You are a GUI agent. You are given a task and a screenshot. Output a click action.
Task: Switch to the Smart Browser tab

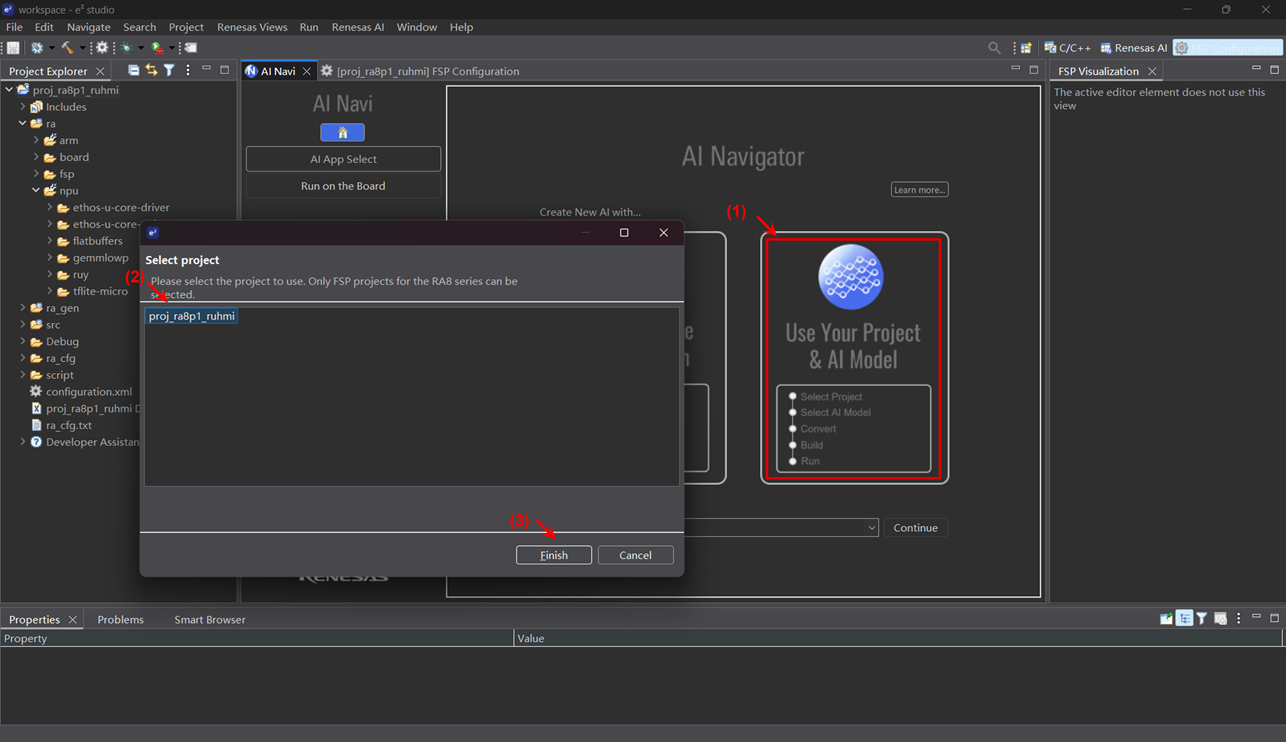click(x=210, y=620)
